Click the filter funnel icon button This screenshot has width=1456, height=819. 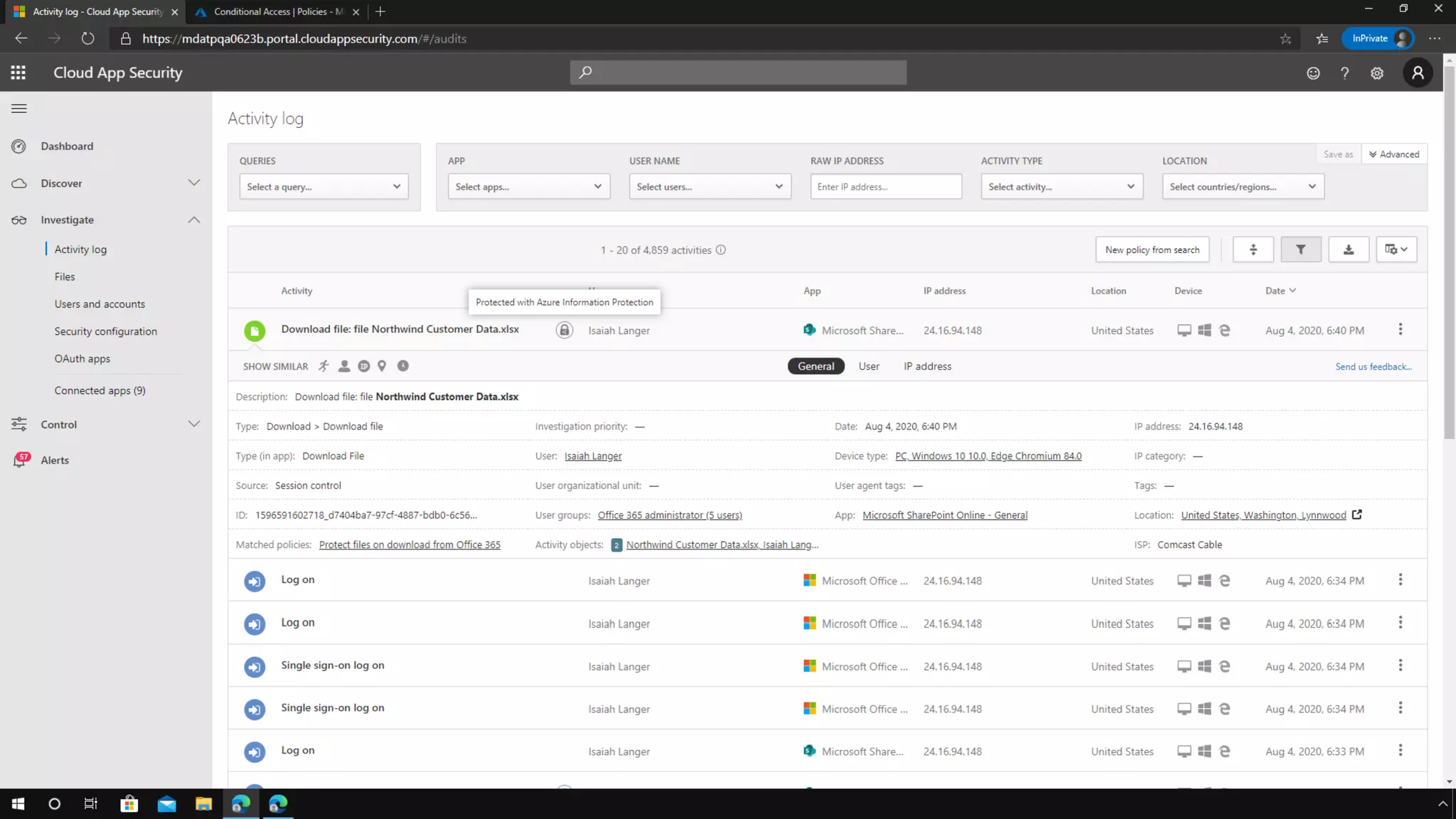click(x=1300, y=250)
